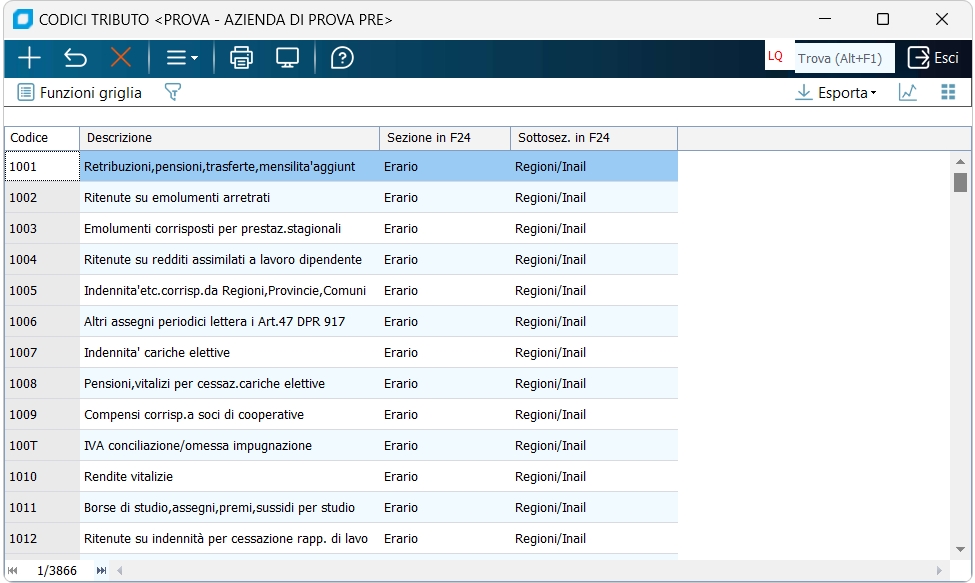Click the plus icon to add new record
975x583 pixels.
[30, 58]
